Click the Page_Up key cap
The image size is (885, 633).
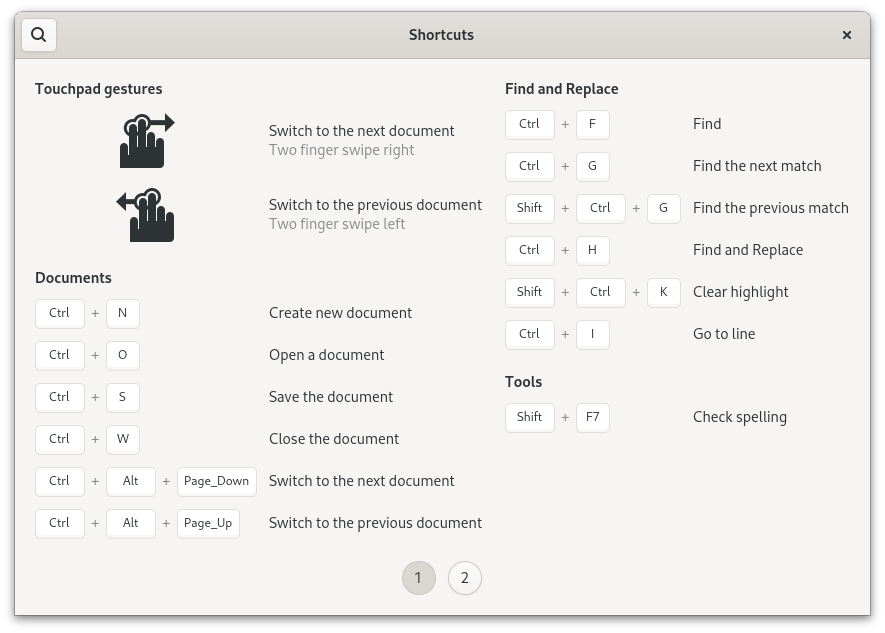pyautogui.click(x=208, y=523)
